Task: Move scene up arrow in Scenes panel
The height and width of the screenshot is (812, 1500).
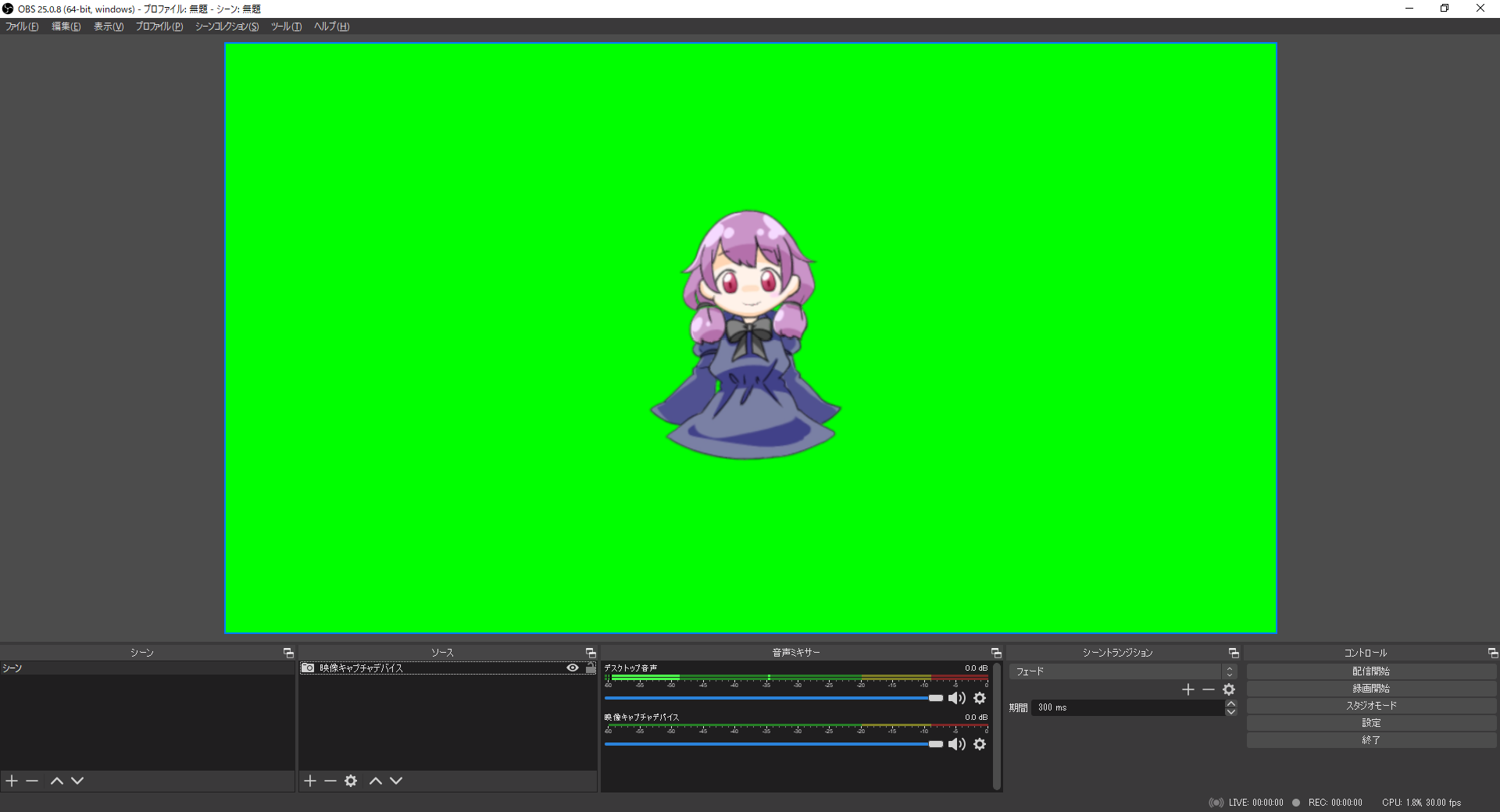Action: coord(57,781)
